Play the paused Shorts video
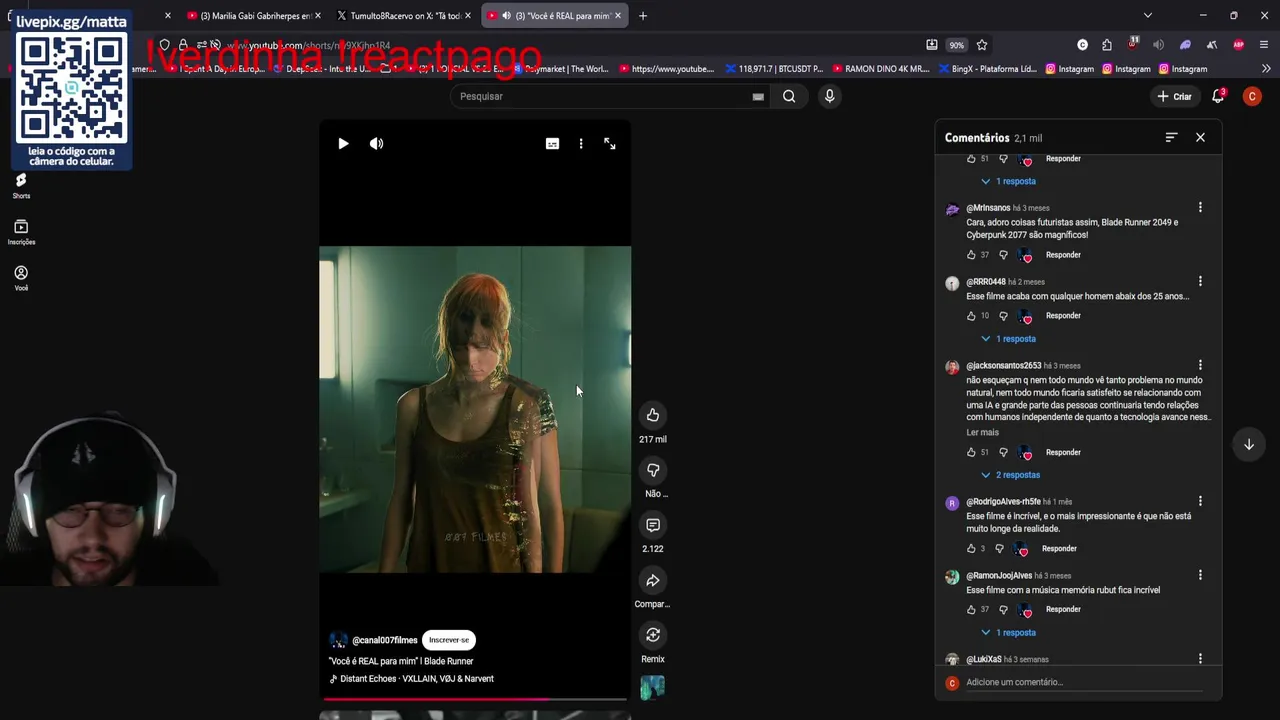 (343, 144)
